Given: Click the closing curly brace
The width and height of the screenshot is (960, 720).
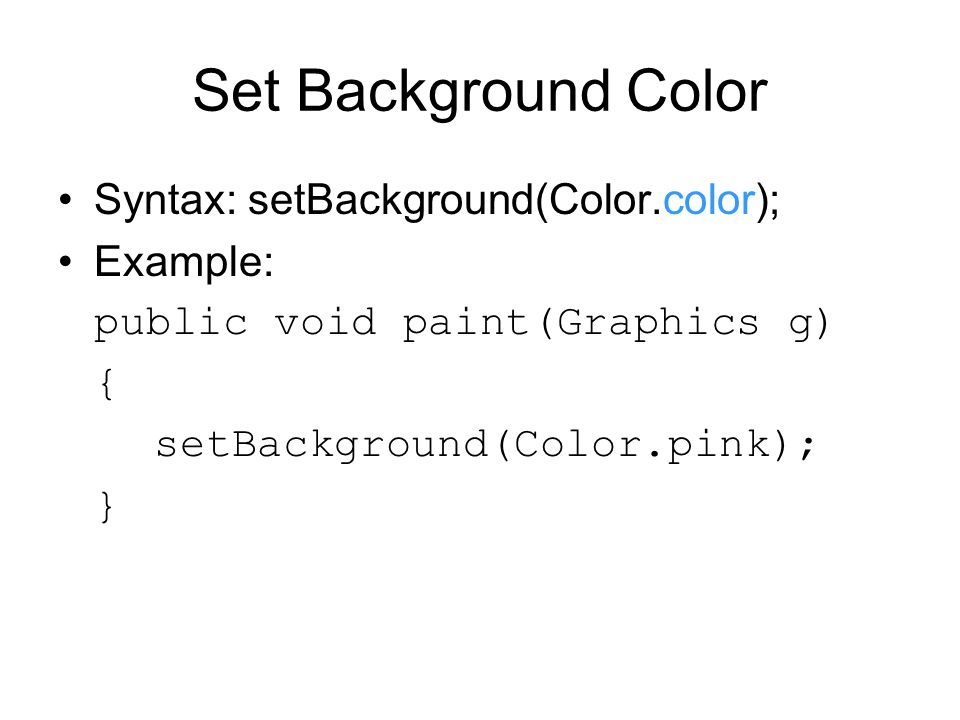Looking at the screenshot, I should [x=107, y=507].
